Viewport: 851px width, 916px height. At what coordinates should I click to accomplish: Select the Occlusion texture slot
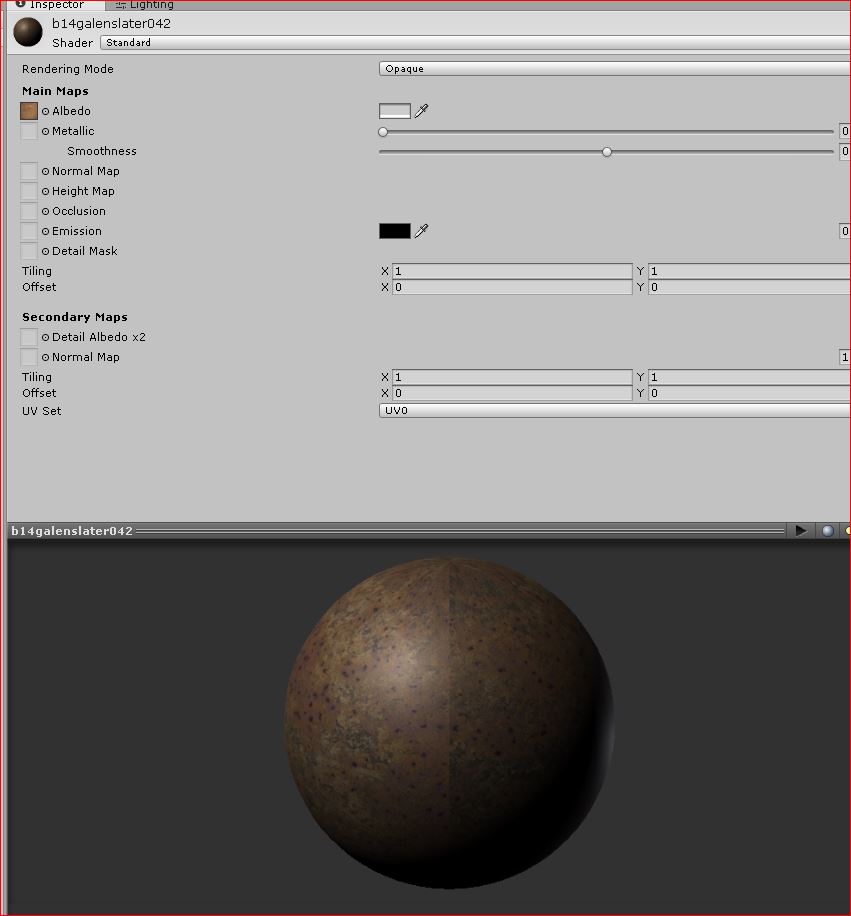pos(28,211)
